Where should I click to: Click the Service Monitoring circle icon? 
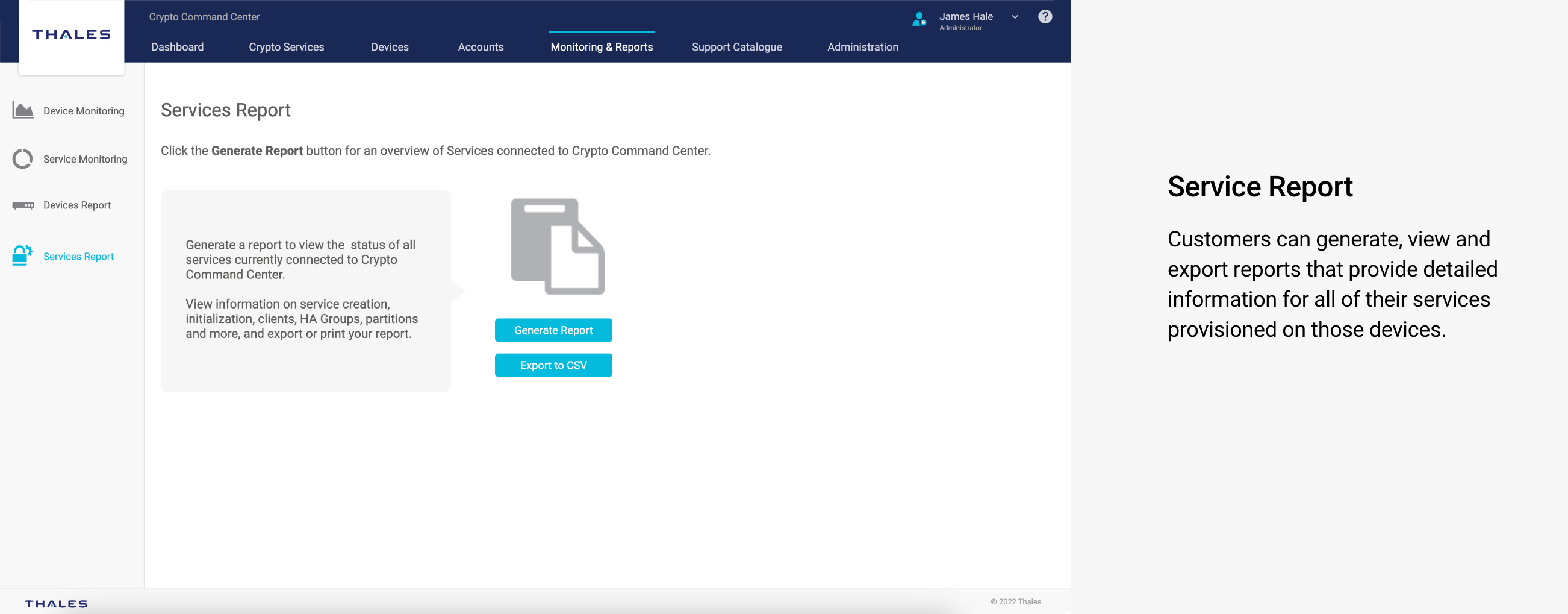tap(22, 159)
